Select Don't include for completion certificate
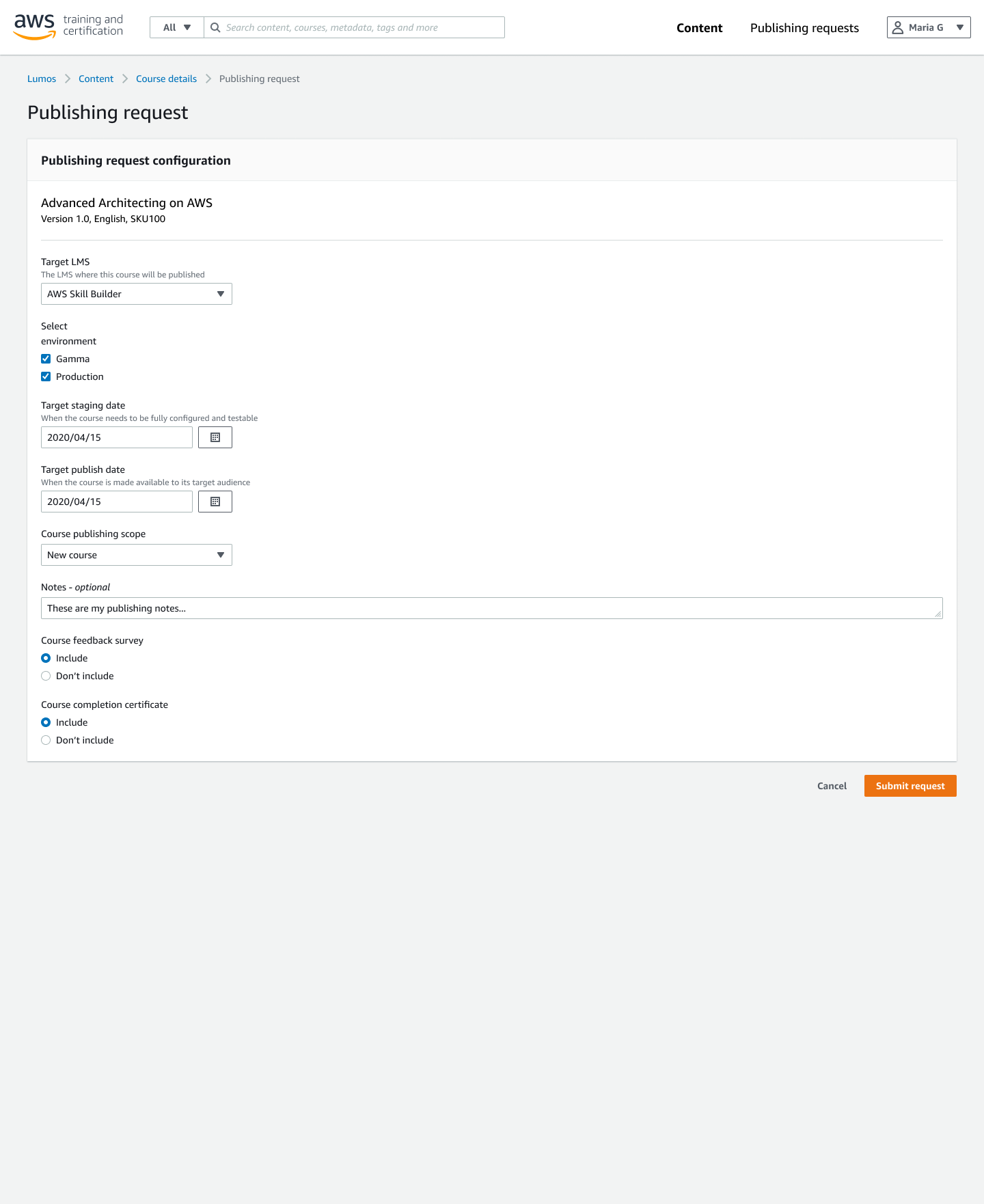The image size is (984, 1204). (x=46, y=740)
